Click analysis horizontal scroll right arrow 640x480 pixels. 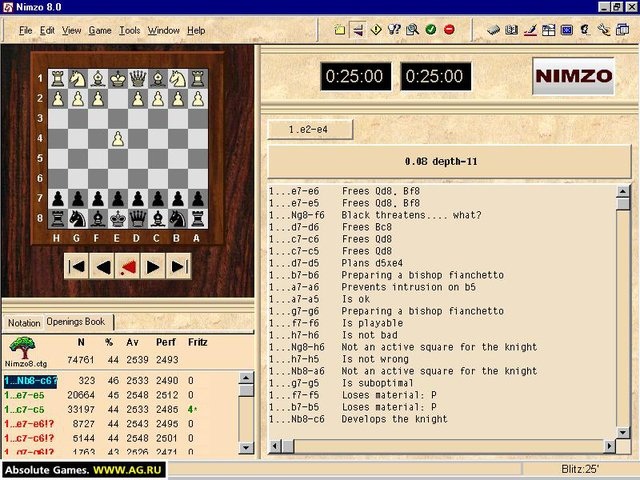pyautogui.click(x=609, y=447)
